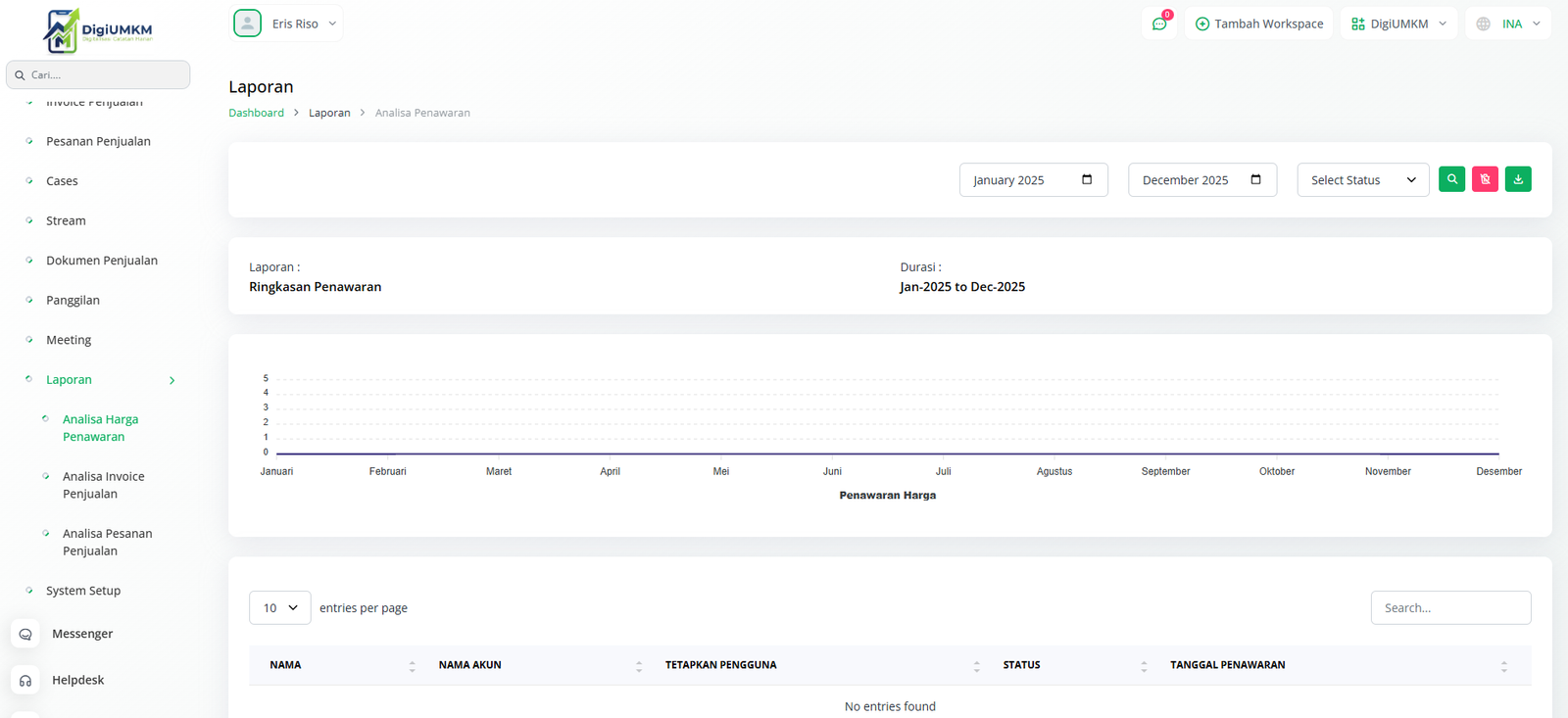The image size is (1568, 718).
Task: Open the INA language dropdown
Action: (x=1509, y=24)
